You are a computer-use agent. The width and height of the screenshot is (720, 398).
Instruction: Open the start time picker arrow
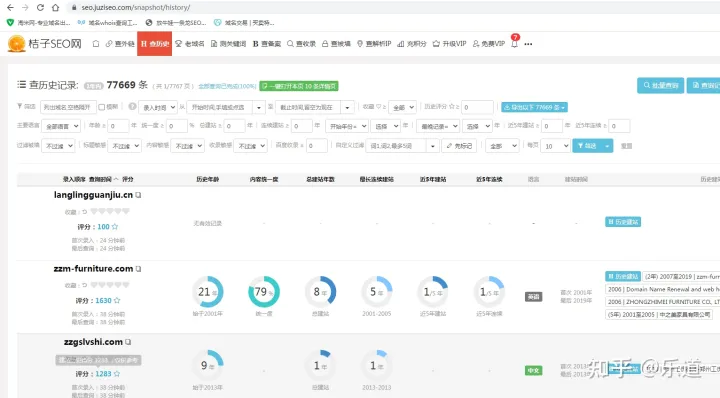tap(259, 107)
